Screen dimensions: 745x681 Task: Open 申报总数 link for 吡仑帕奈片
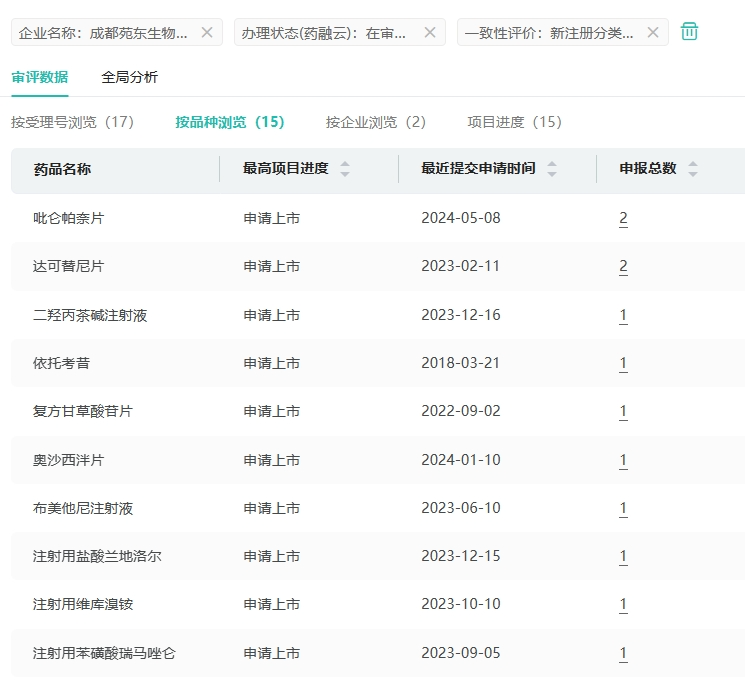(x=623, y=218)
